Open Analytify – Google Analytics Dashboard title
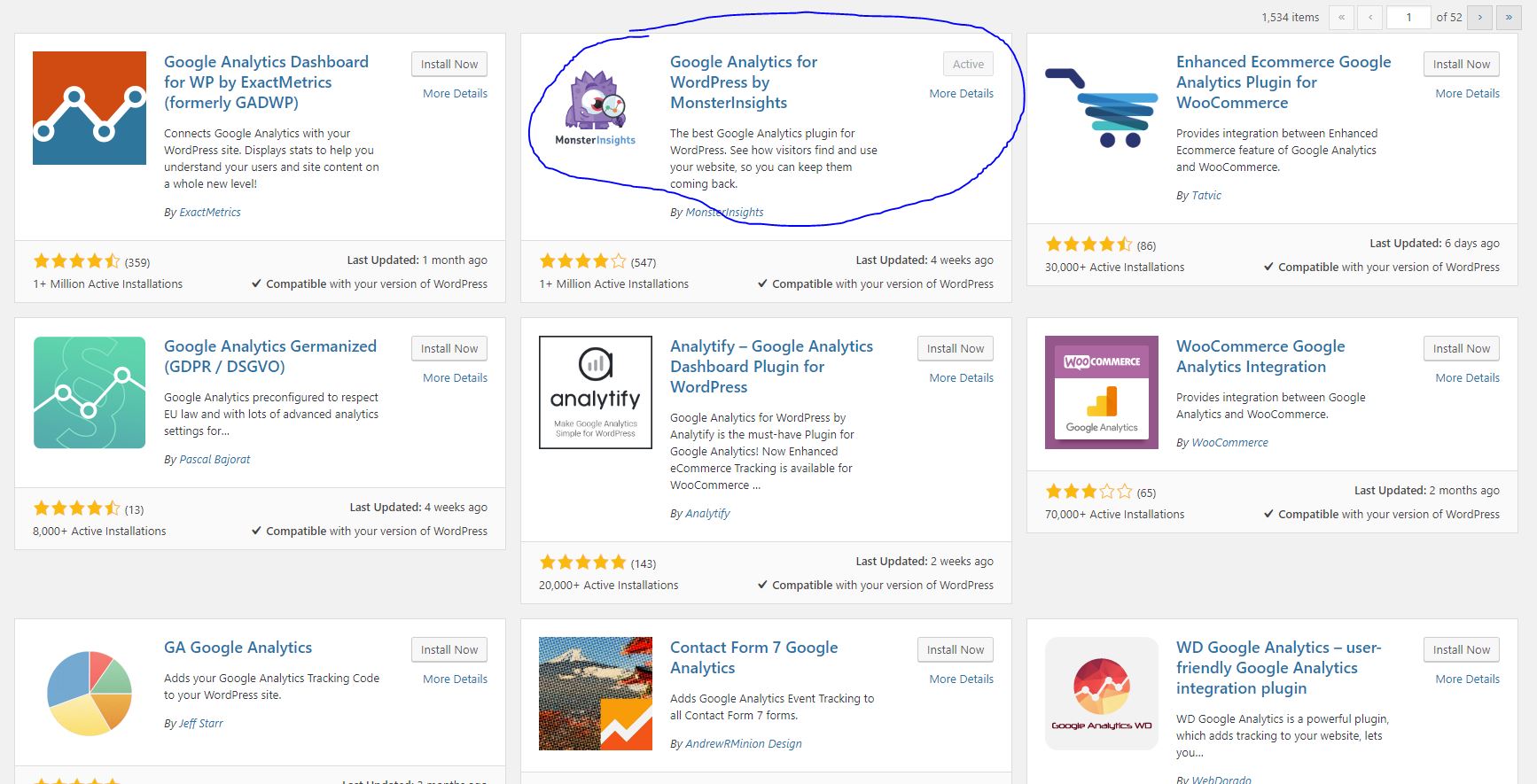This screenshot has width=1537, height=784. point(771,366)
